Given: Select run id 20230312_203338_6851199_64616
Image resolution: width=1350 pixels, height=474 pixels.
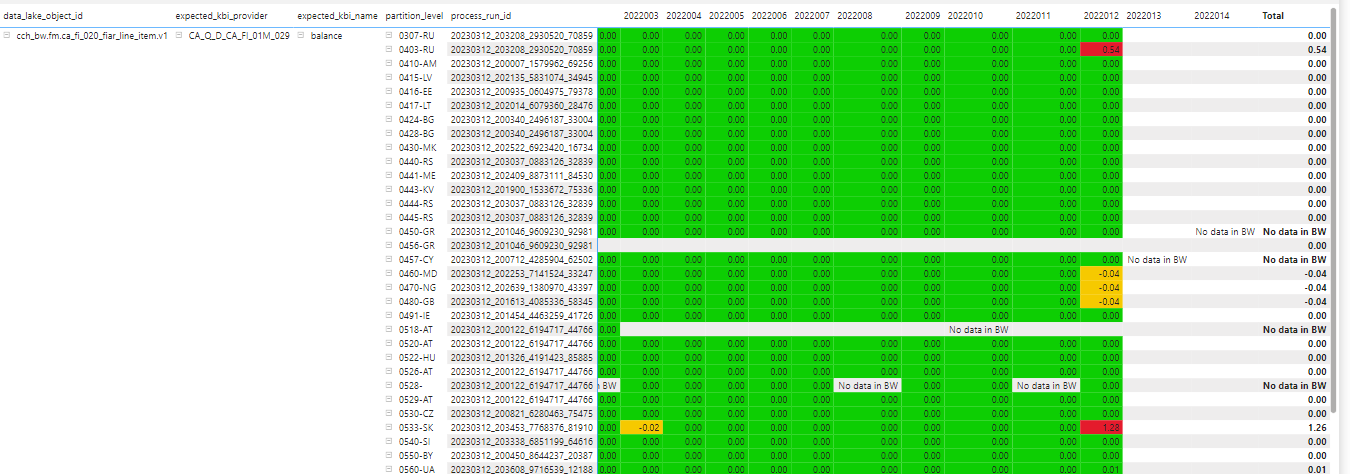Looking at the screenshot, I should click(522, 441).
